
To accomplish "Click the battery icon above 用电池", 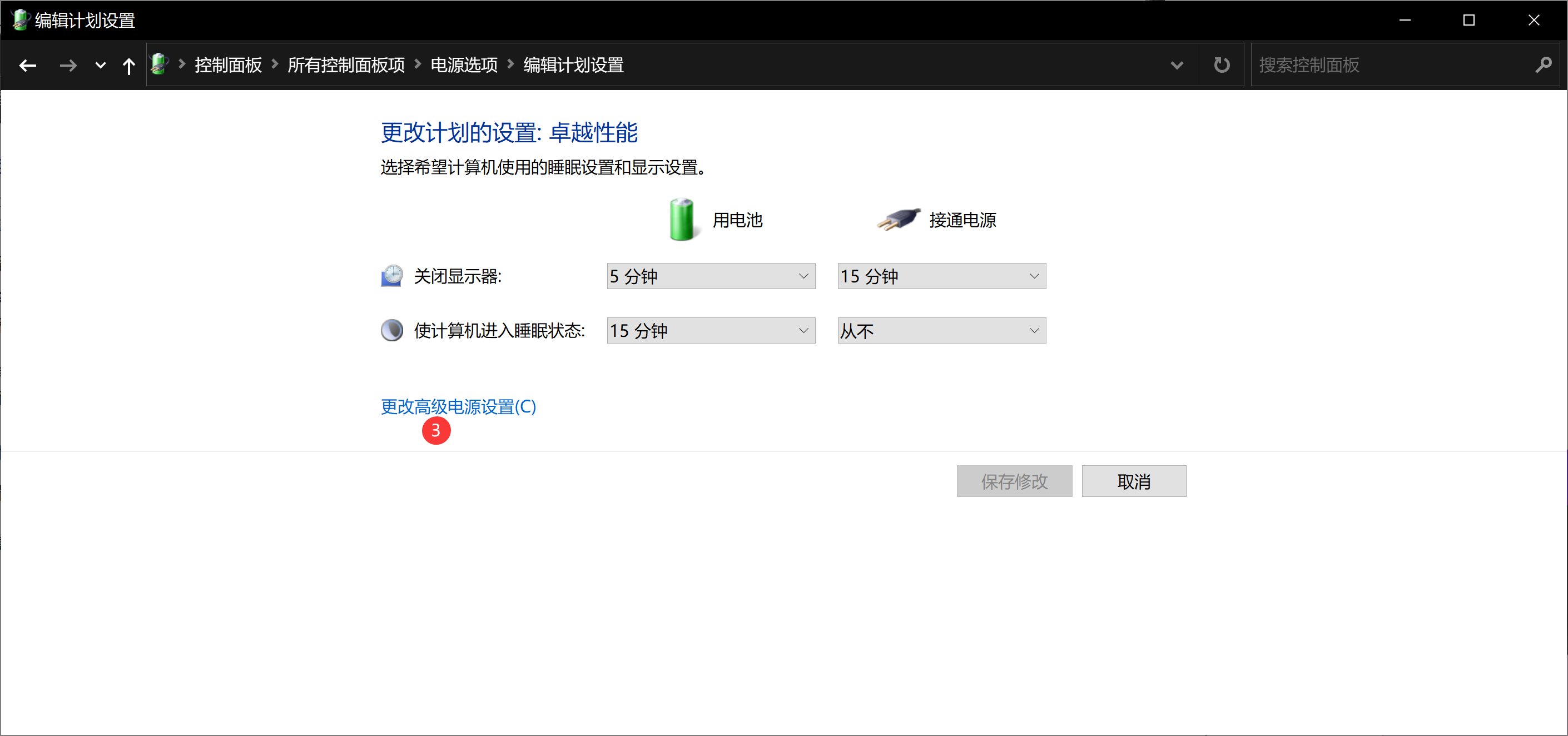I will 681,220.
